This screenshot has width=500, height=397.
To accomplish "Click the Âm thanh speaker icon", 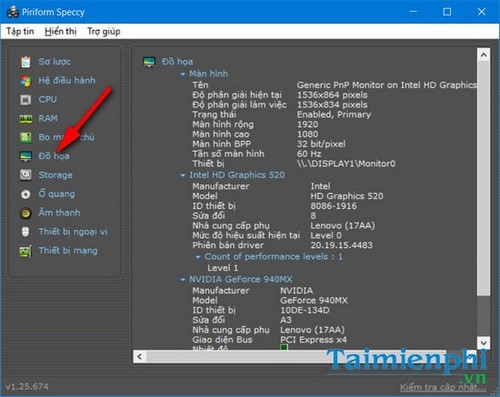I will 26,213.
